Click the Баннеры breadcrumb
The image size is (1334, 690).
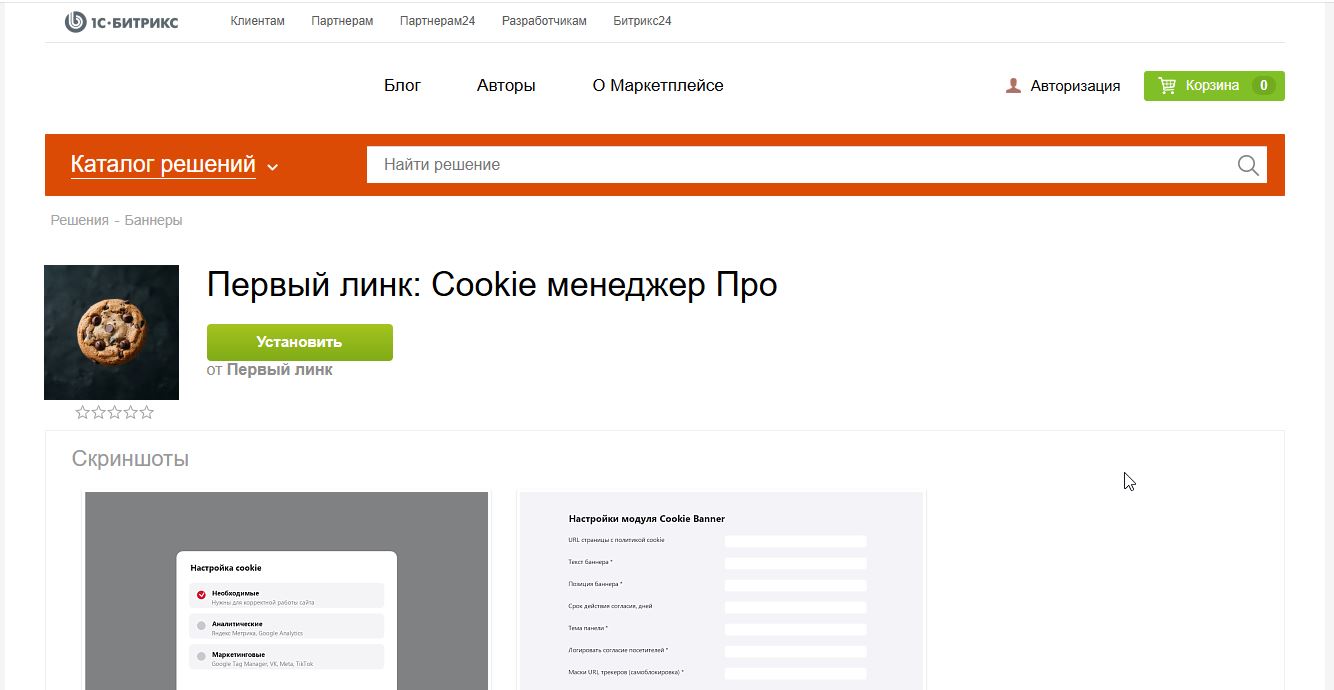(x=153, y=220)
